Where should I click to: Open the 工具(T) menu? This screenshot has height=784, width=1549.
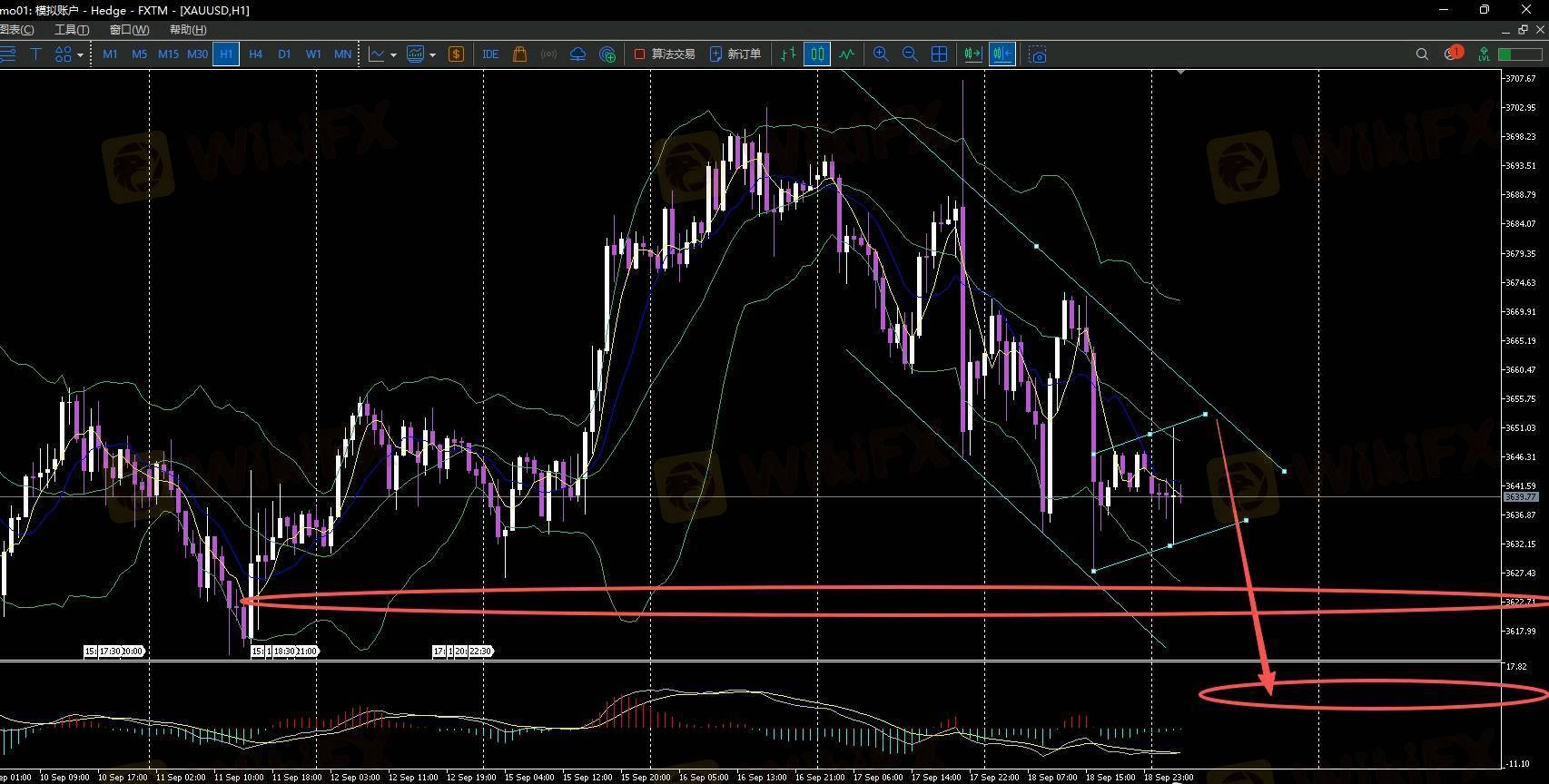[71, 30]
